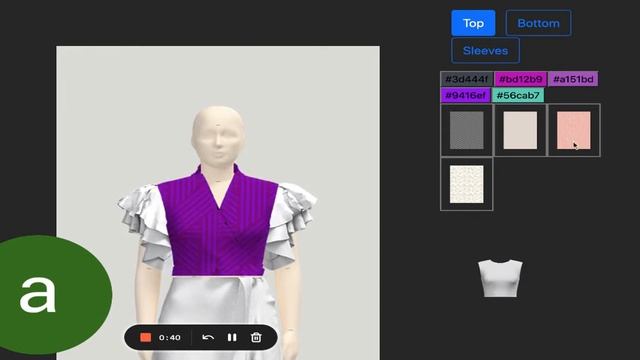The width and height of the screenshot is (640, 360).
Task: Select the Top garment tab
Action: pyautogui.click(x=473, y=23)
